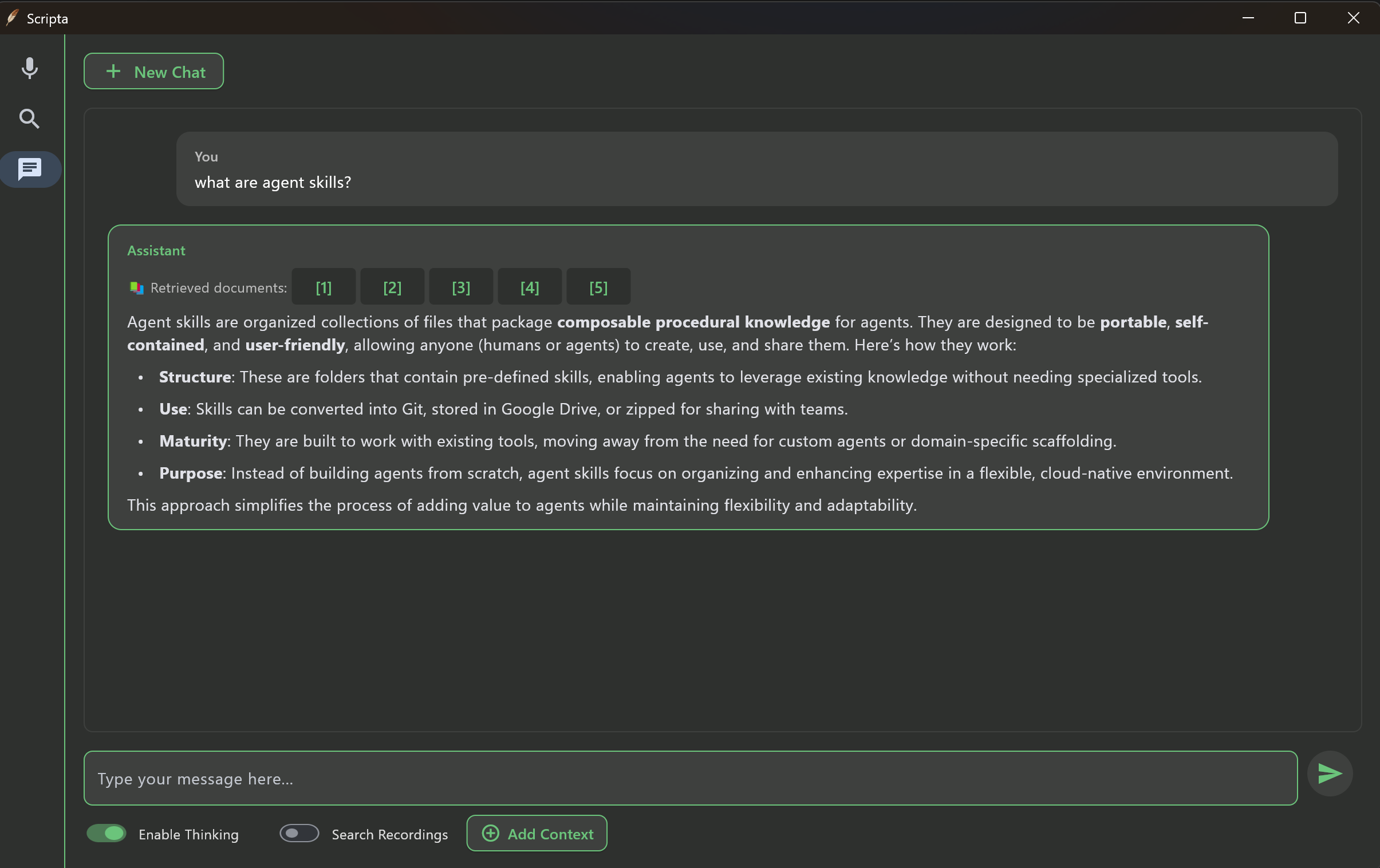Image resolution: width=1380 pixels, height=868 pixels.
Task: Open retrieved document [1]
Action: [324, 287]
